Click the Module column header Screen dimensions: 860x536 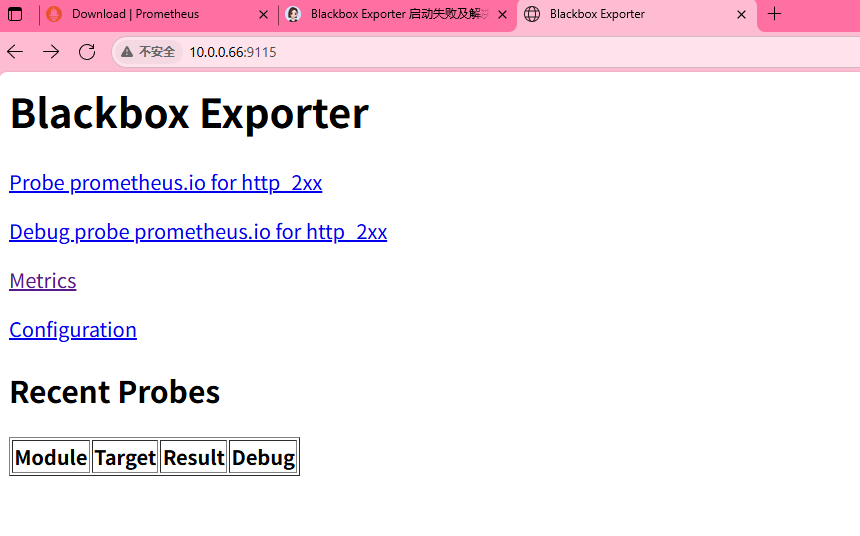click(51, 457)
